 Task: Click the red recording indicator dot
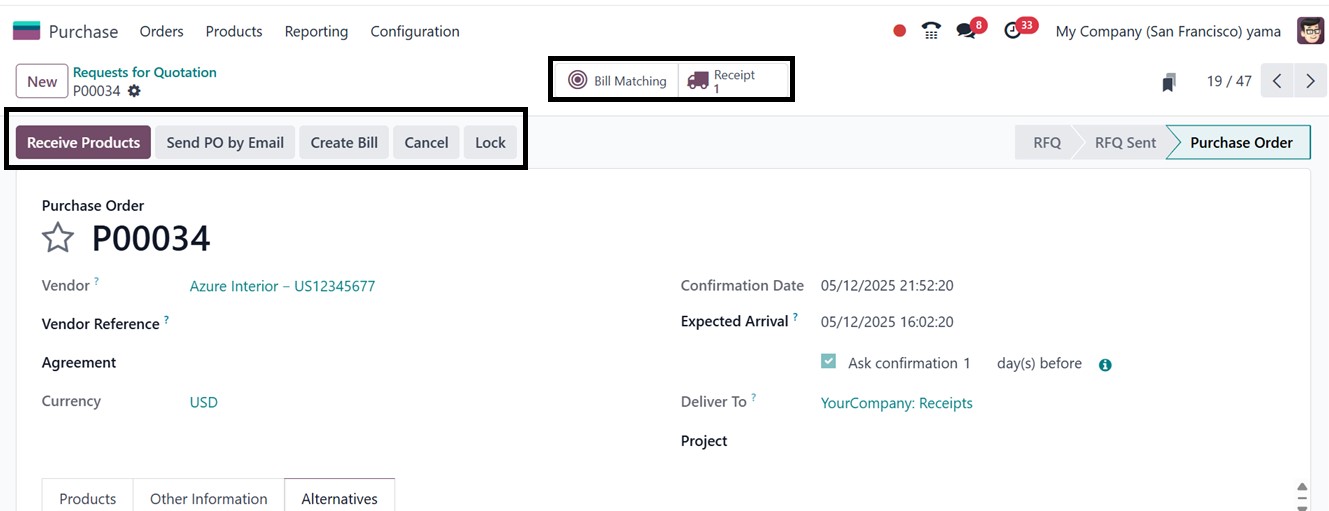[899, 31]
